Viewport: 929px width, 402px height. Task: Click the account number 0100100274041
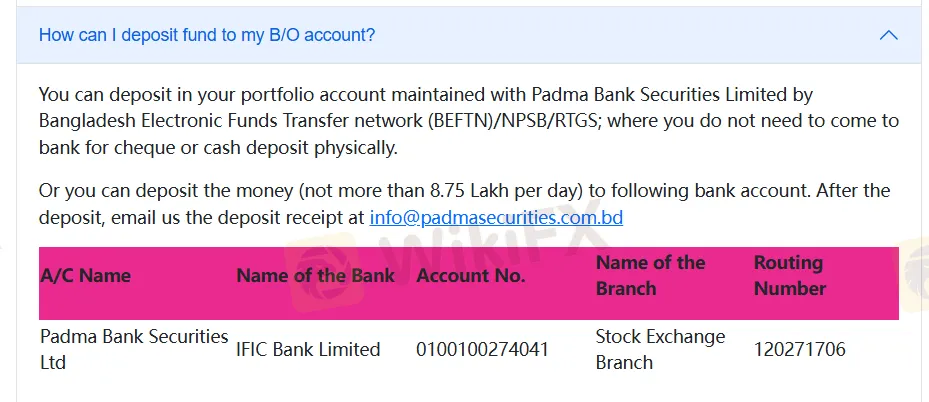click(482, 349)
